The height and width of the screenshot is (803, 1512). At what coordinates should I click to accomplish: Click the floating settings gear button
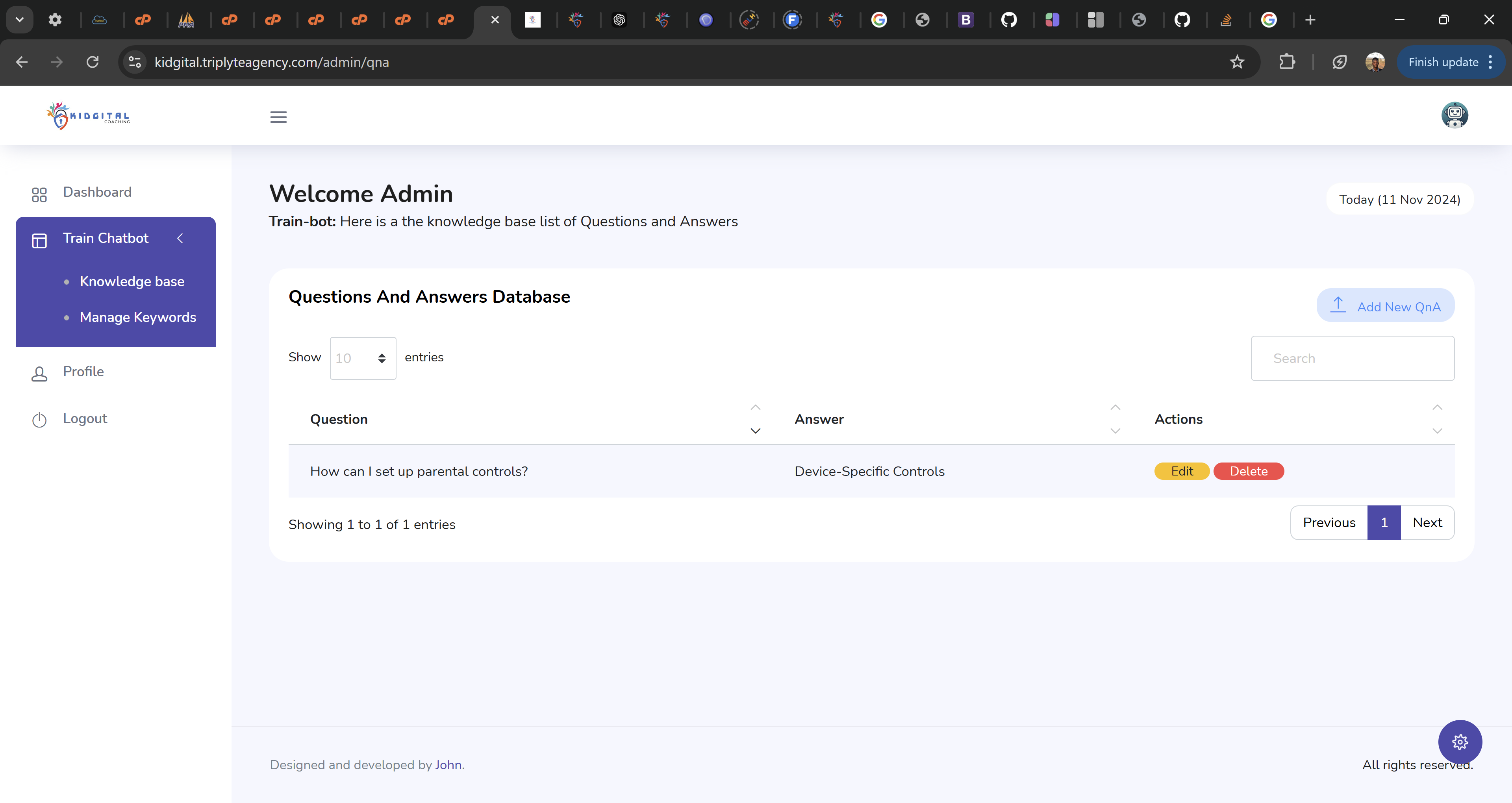pyautogui.click(x=1460, y=742)
